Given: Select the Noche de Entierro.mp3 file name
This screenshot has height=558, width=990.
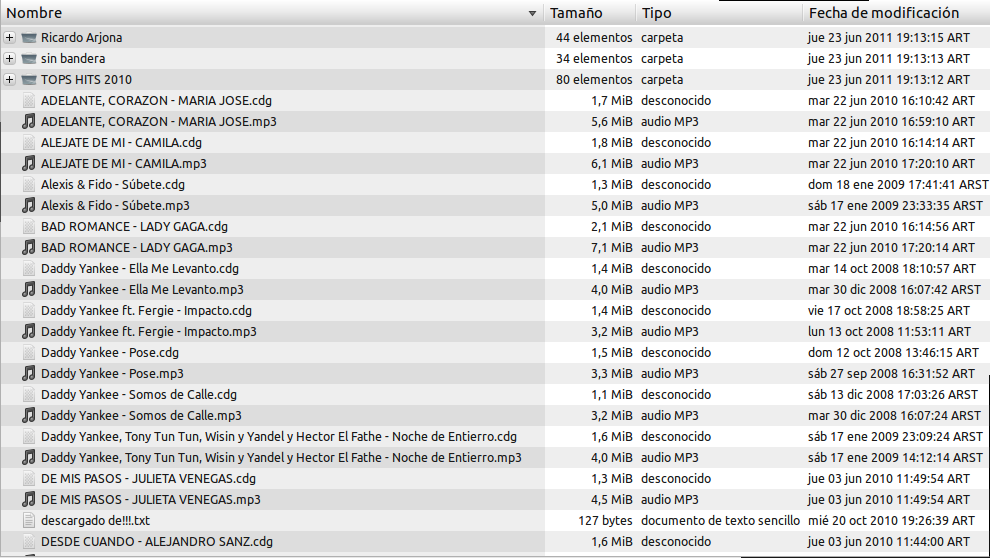Looking at the screenshot, I should tap(282, 457).
